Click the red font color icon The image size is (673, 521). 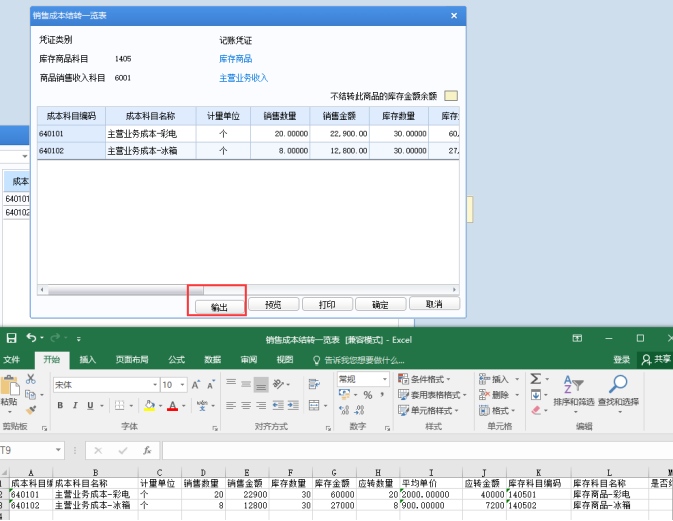point(173,406)
